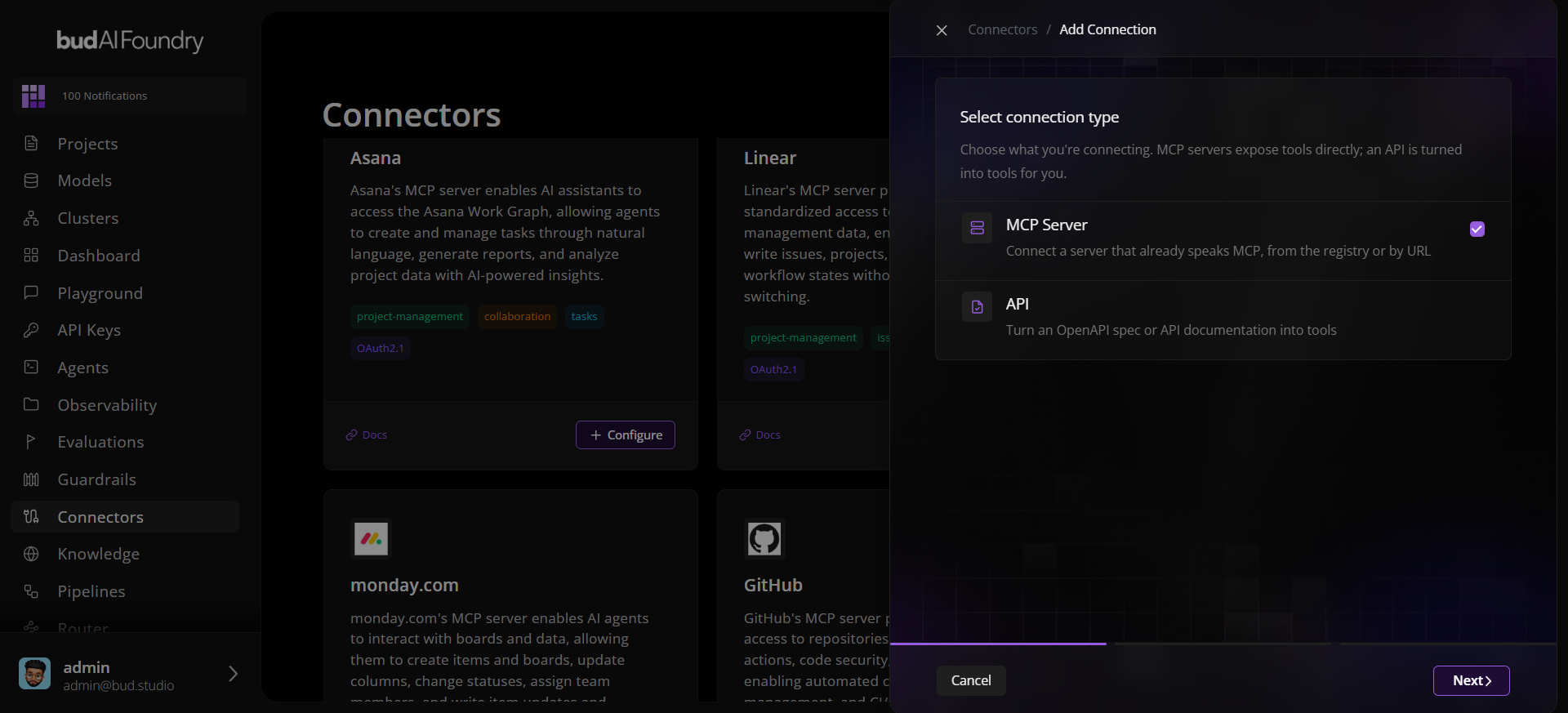Click the Models database icon

pyautogui.click(x=31, y=180)
